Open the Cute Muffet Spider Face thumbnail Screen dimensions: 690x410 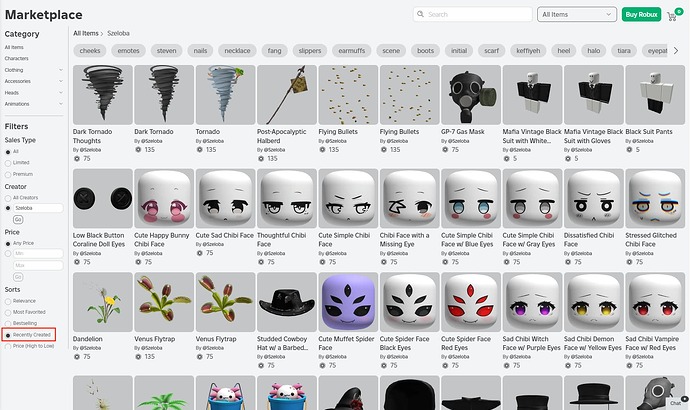[348, 302]
